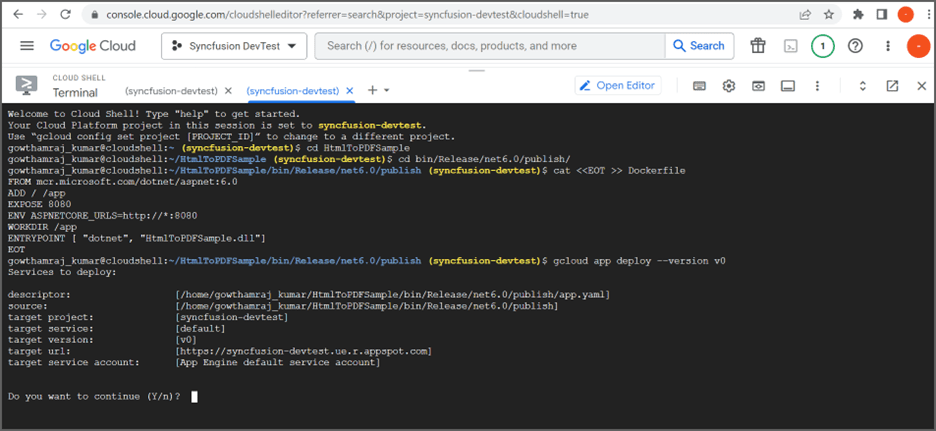Toggle the on-screen keyboard icon
This screenshot has width=936, height=431.
pos(700,86)
